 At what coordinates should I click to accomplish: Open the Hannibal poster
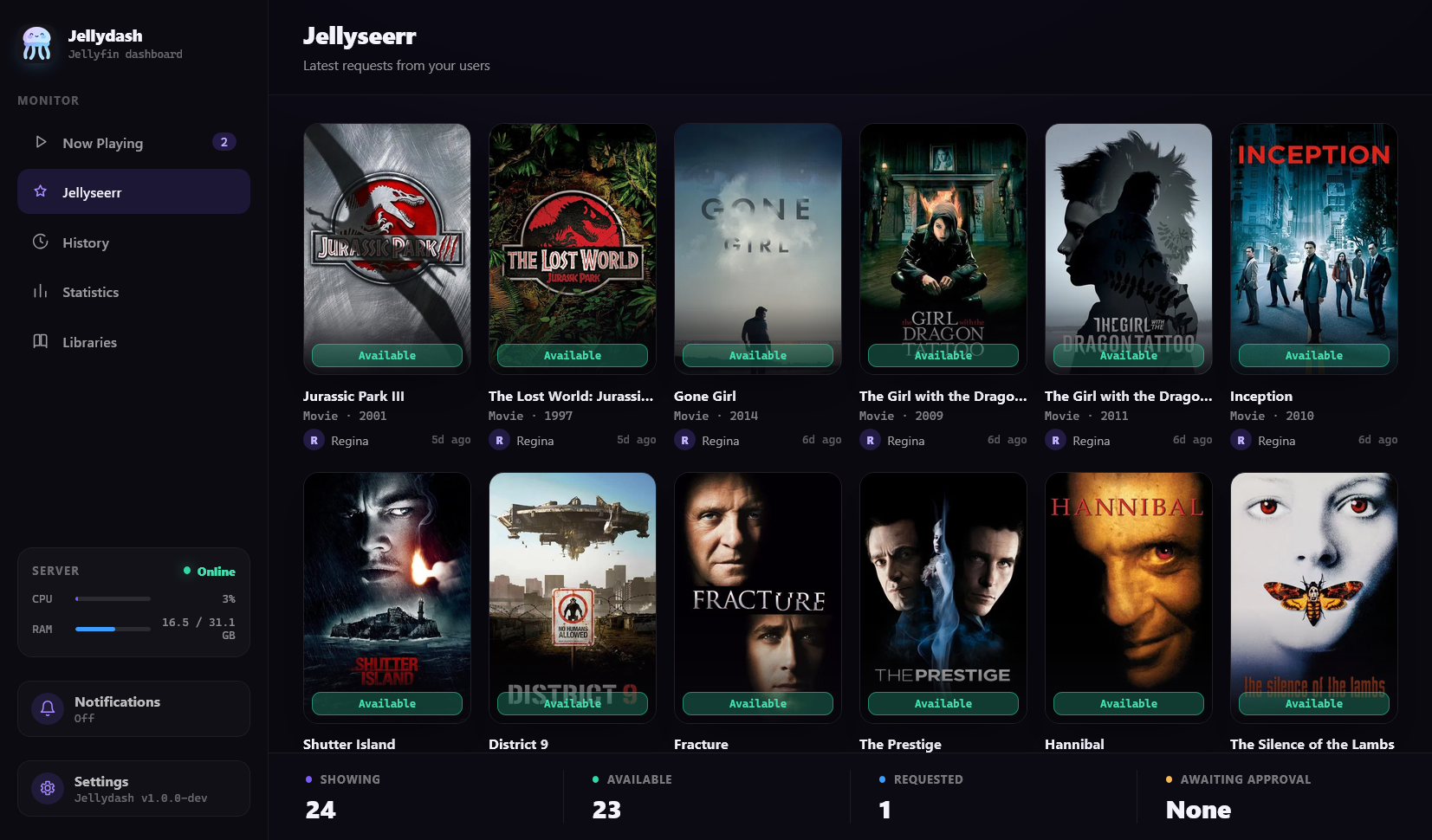(x=1129, y=598)
